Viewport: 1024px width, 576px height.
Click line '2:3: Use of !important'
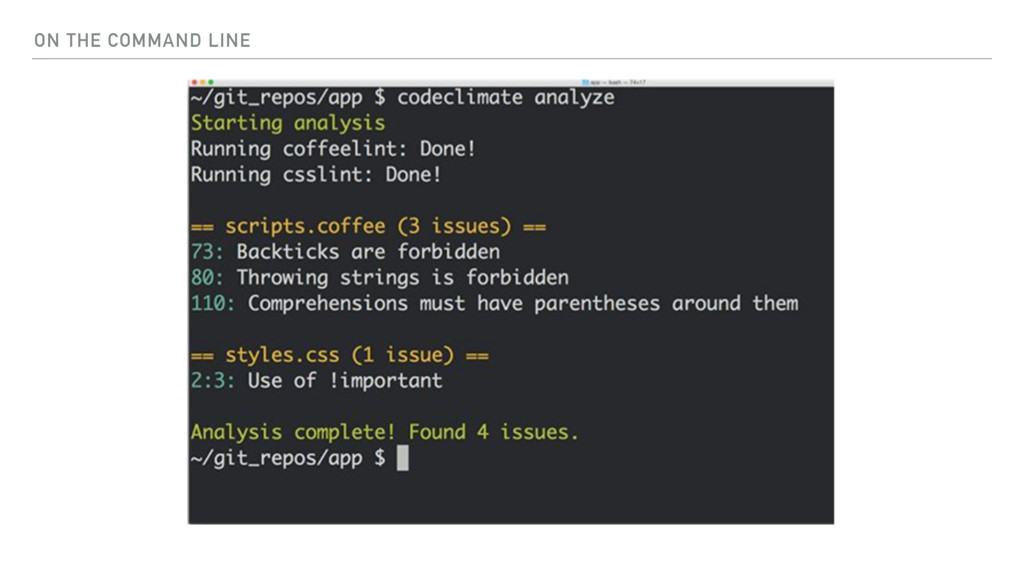317,381
